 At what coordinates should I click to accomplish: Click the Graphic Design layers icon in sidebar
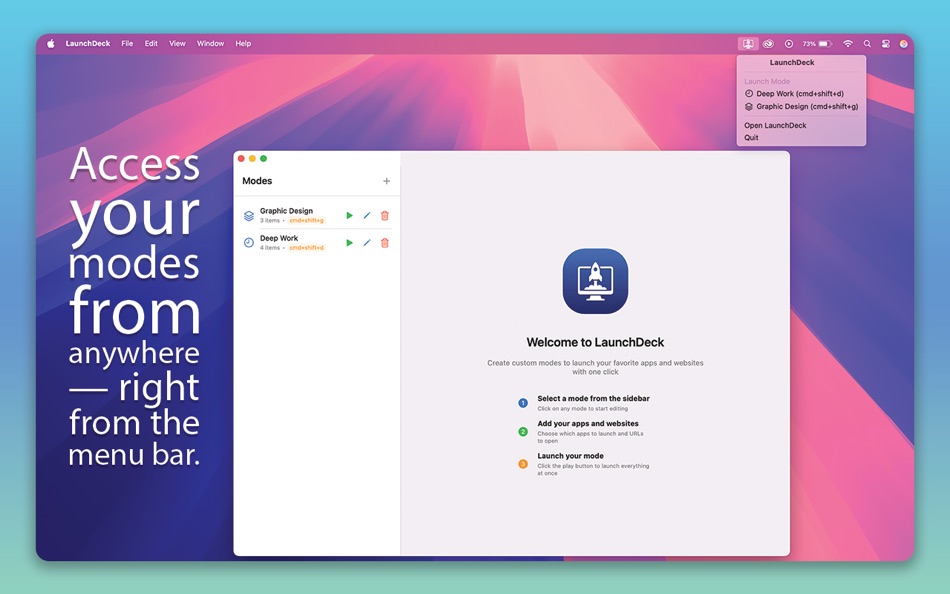[x=248, y=216]
